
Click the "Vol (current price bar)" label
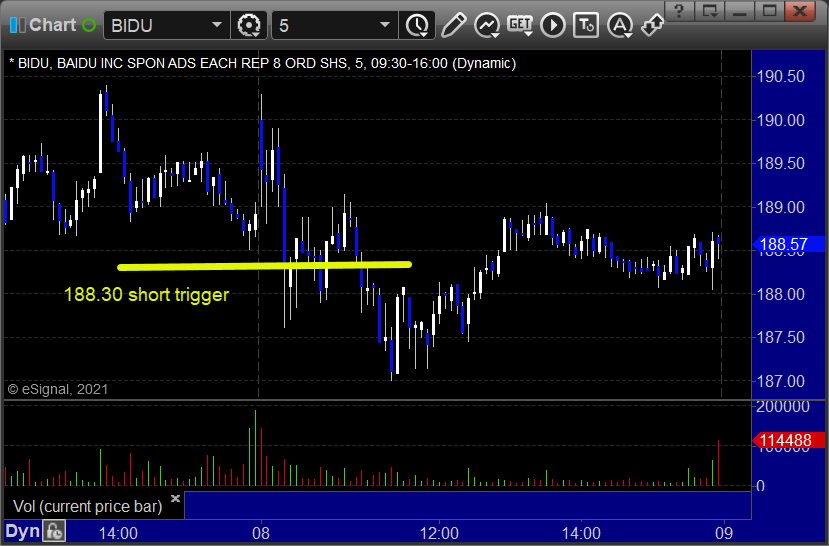click(x=88, y=506)
